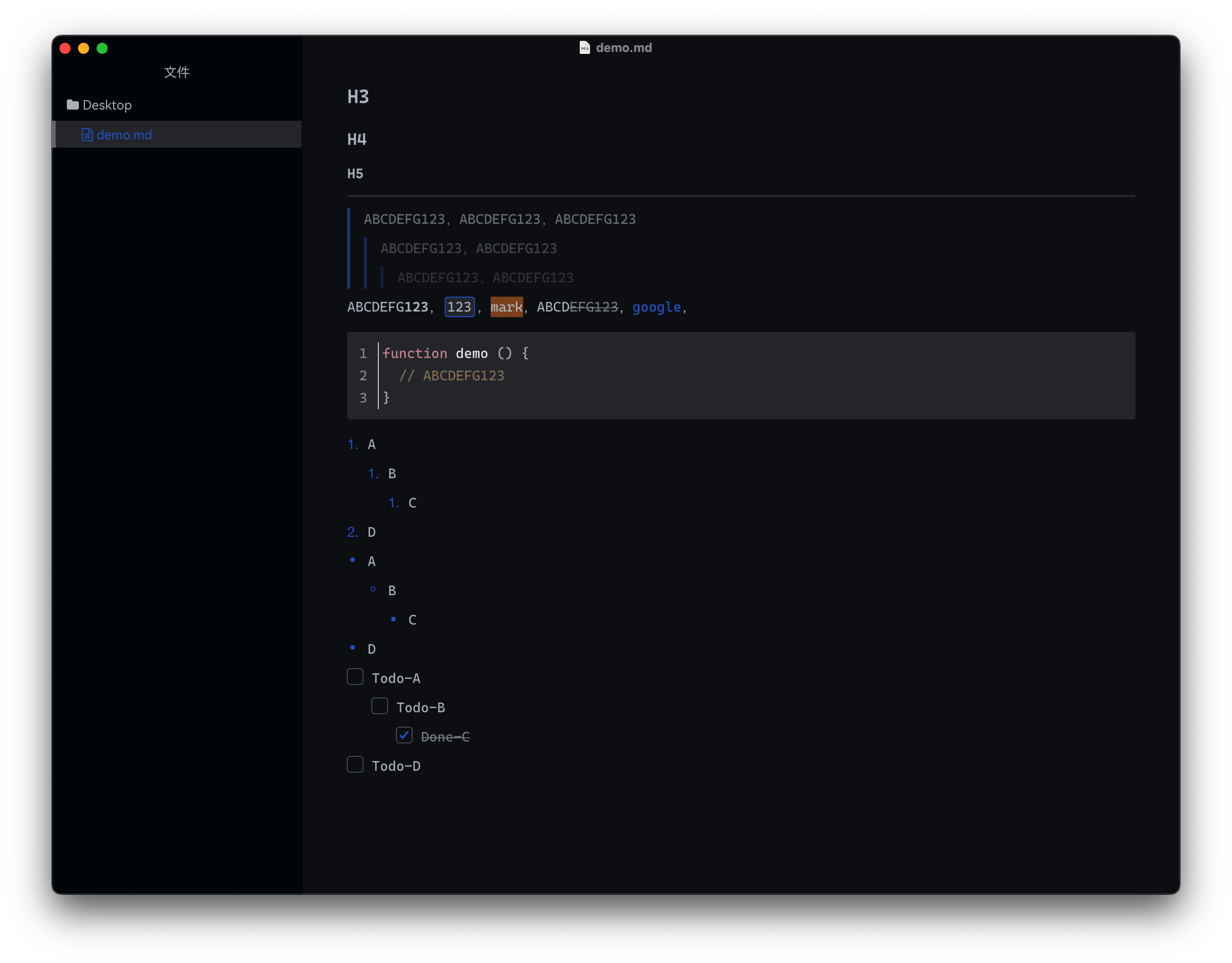Open the google hyperlink
The image size is (1232, 963).
pos(656,307)
